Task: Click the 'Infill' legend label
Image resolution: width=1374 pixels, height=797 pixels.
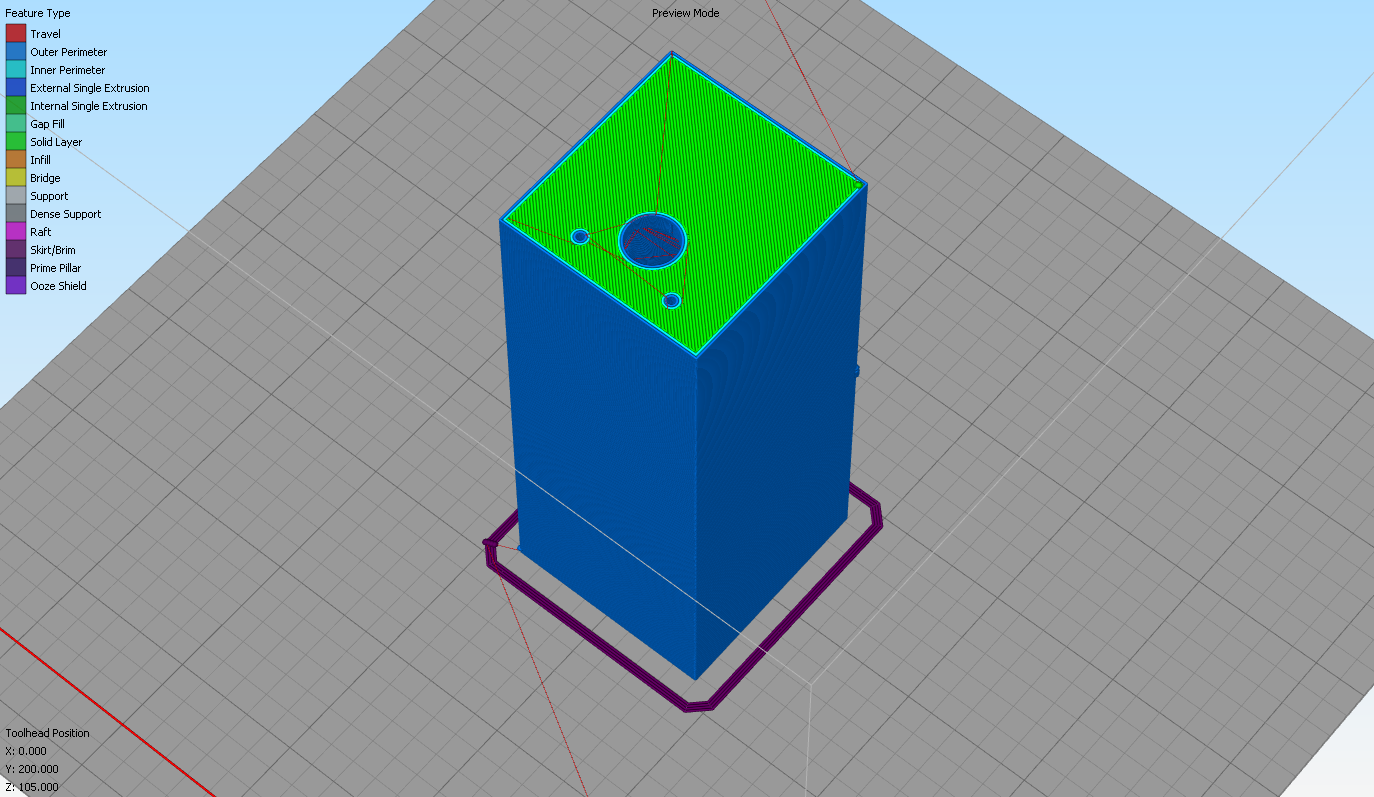Action: coord(40,160)
